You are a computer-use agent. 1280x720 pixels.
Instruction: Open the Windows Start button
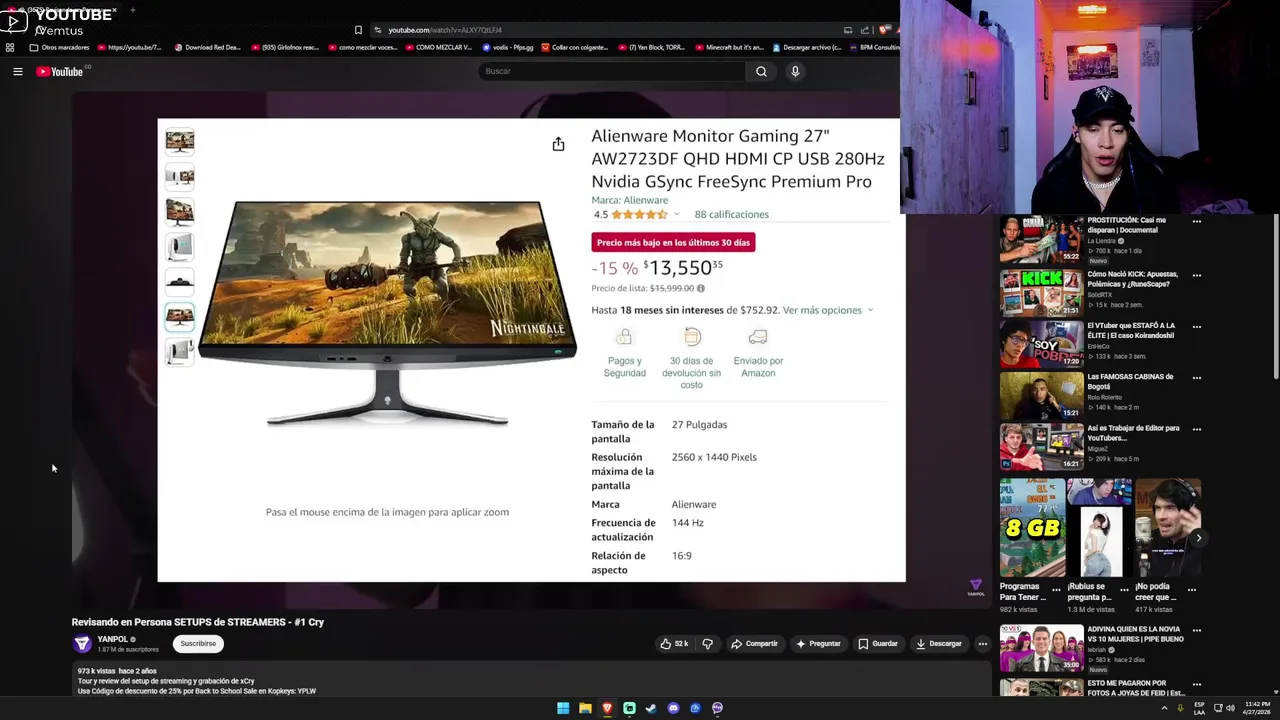(563, 708)
